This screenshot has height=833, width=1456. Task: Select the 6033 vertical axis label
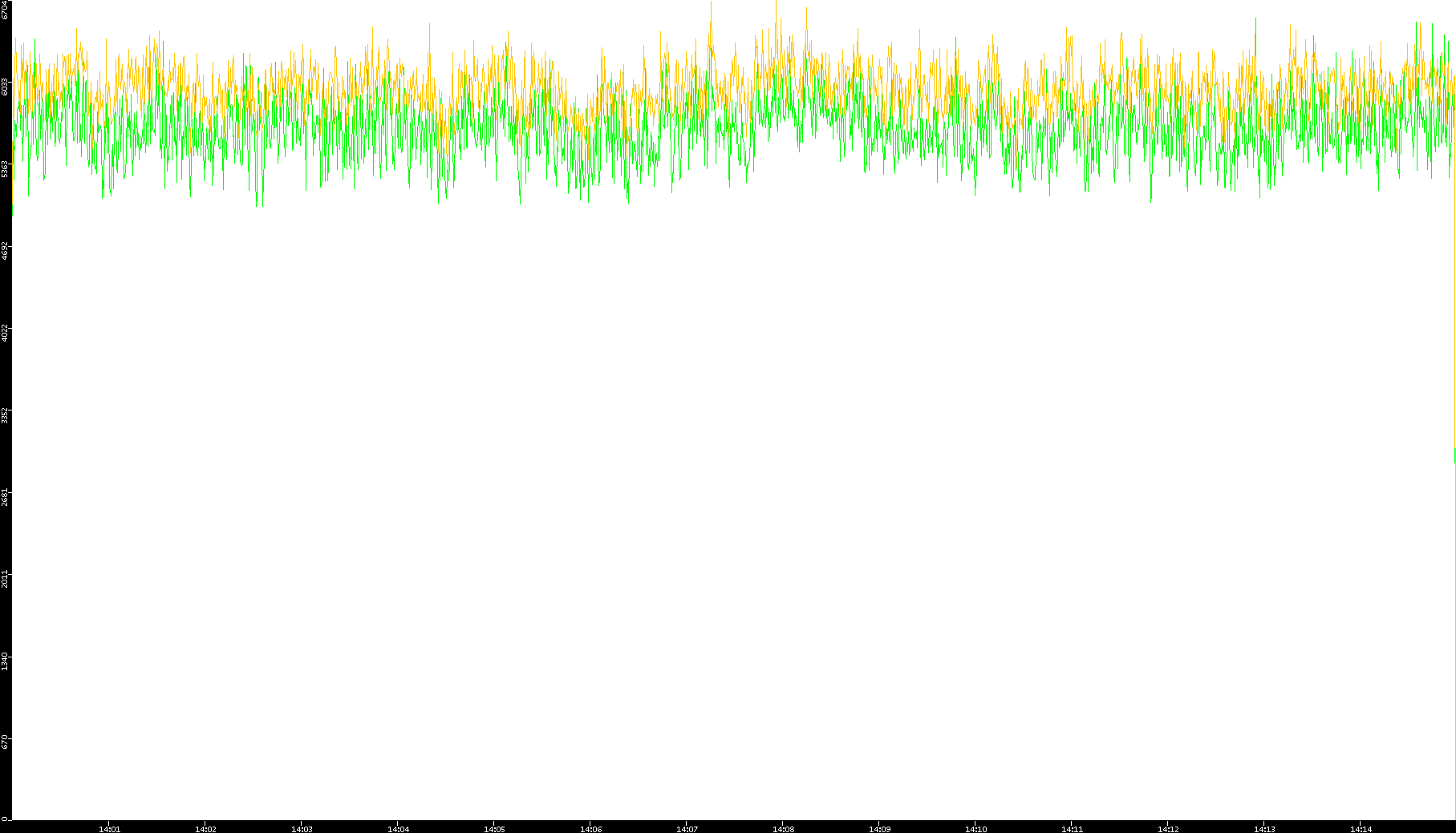[x=6, y=87]
